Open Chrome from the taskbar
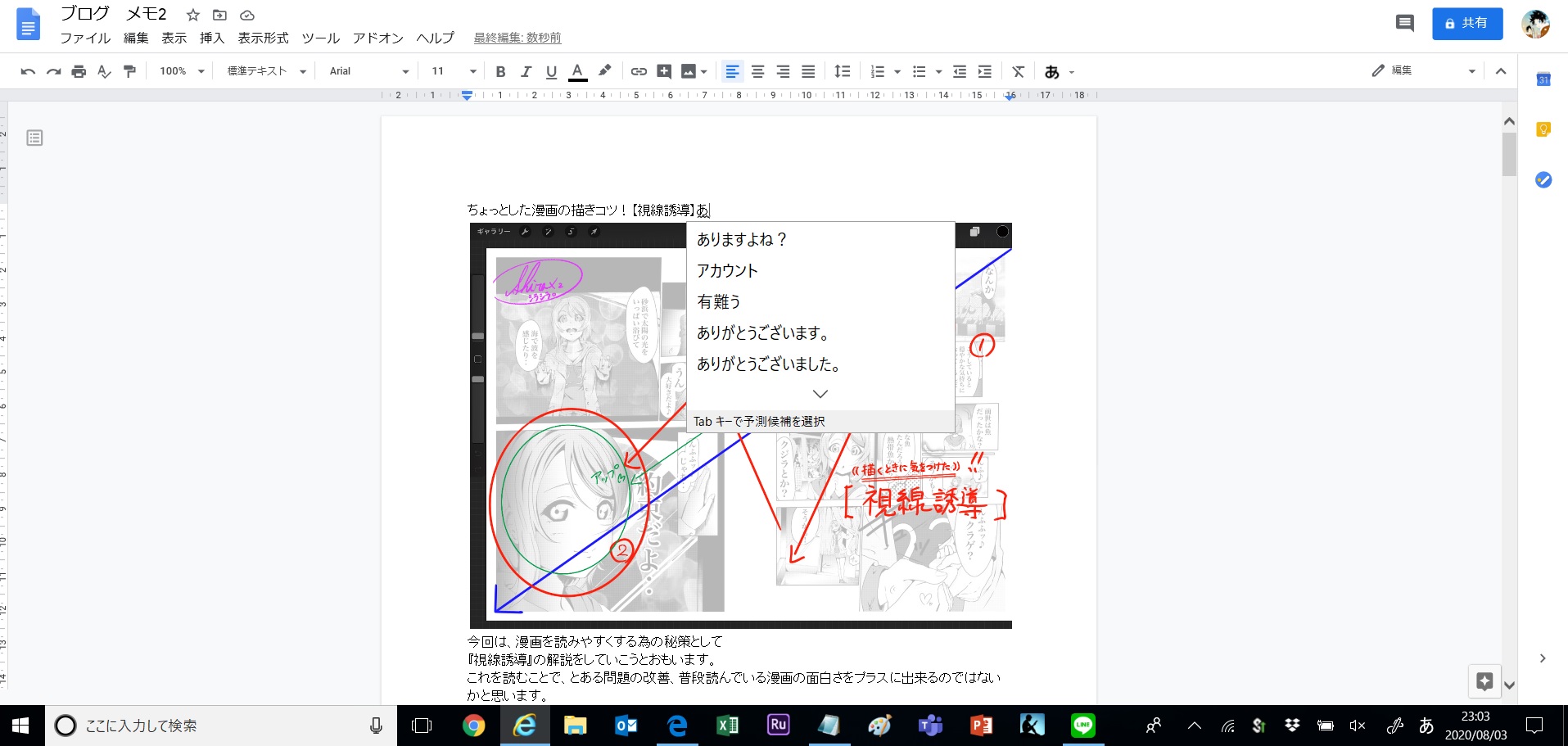The image size is (1568, 746). (473, 726)
